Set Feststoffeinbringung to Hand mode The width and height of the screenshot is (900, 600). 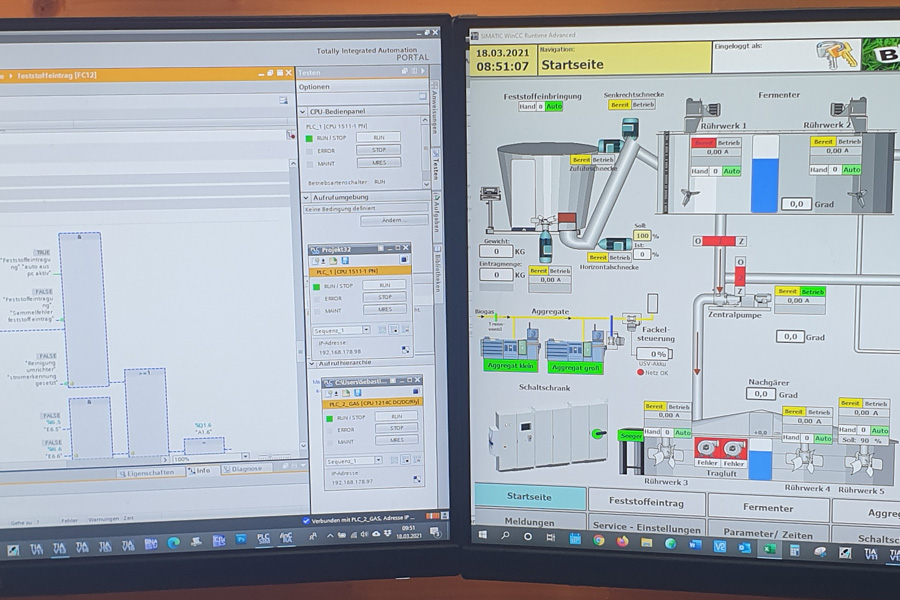[x=527, y=106]
